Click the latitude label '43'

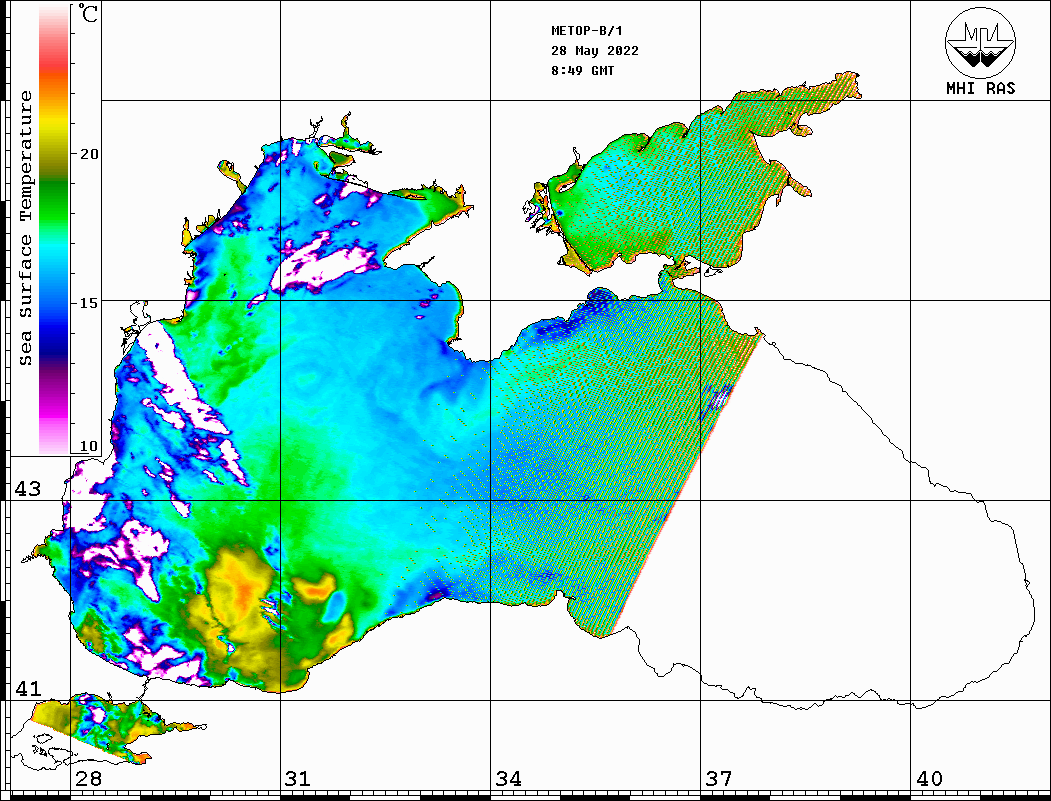click(x=28, y=489)
